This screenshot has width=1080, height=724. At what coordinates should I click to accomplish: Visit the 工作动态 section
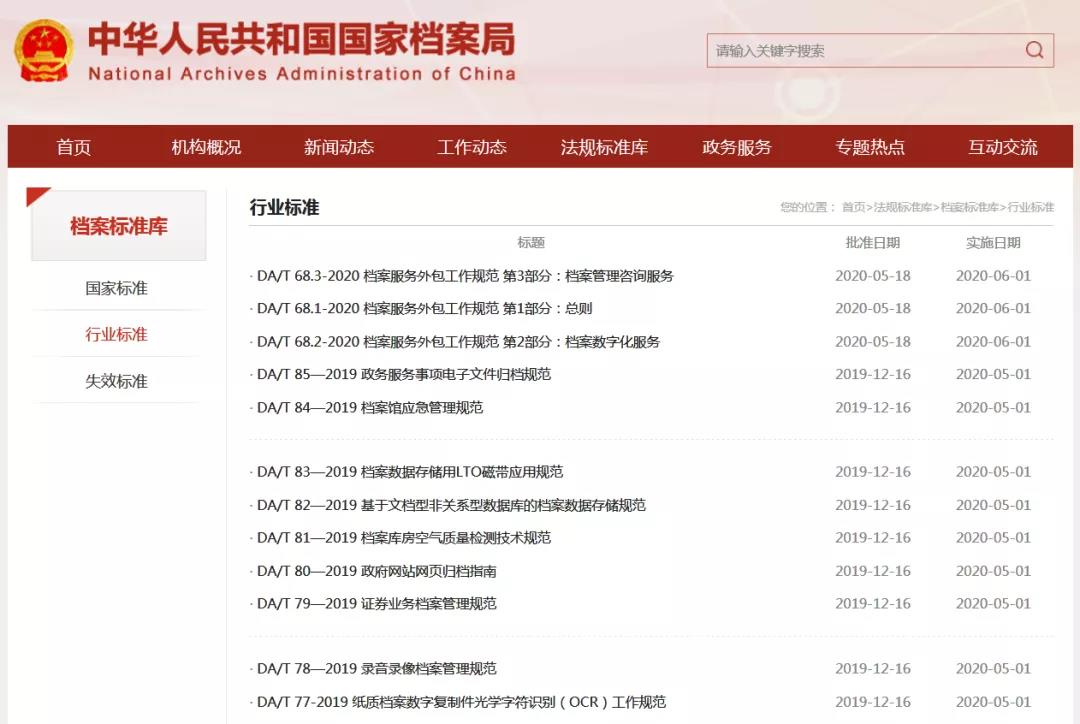(x=472, y=146)
